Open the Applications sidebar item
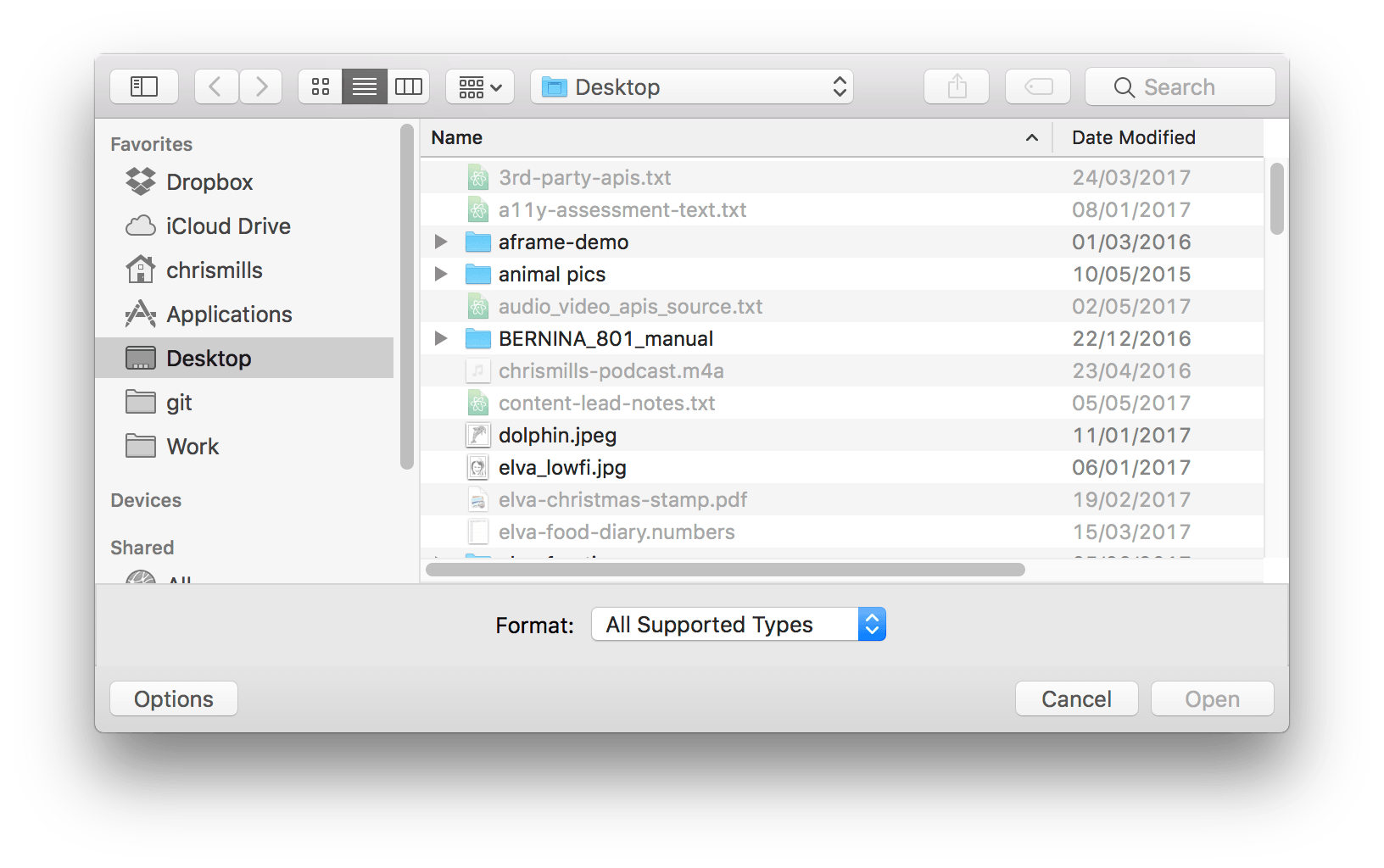 coord(228,314)
